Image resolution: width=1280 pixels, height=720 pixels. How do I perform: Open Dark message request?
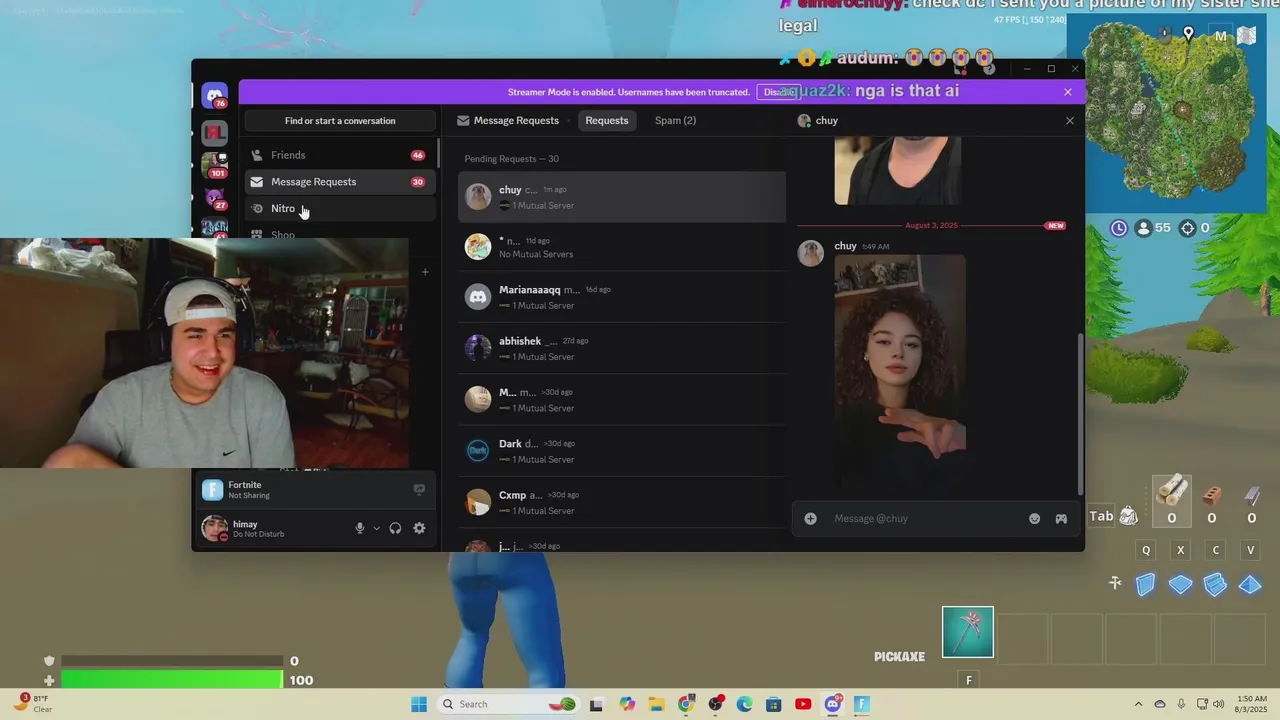click(x=622, y=451)
